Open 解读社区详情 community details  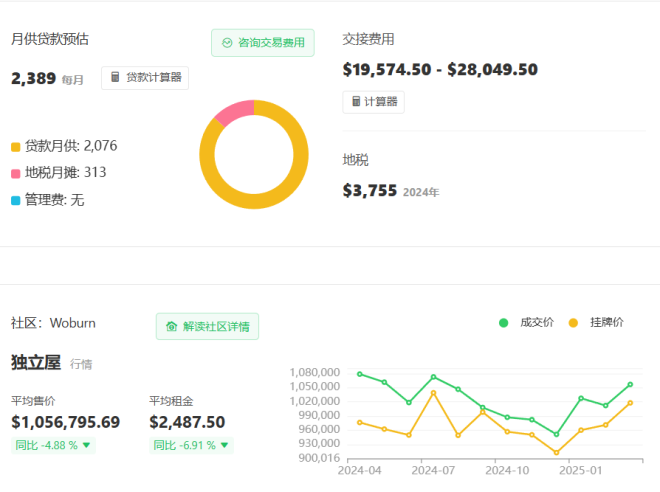click(208, 326)
